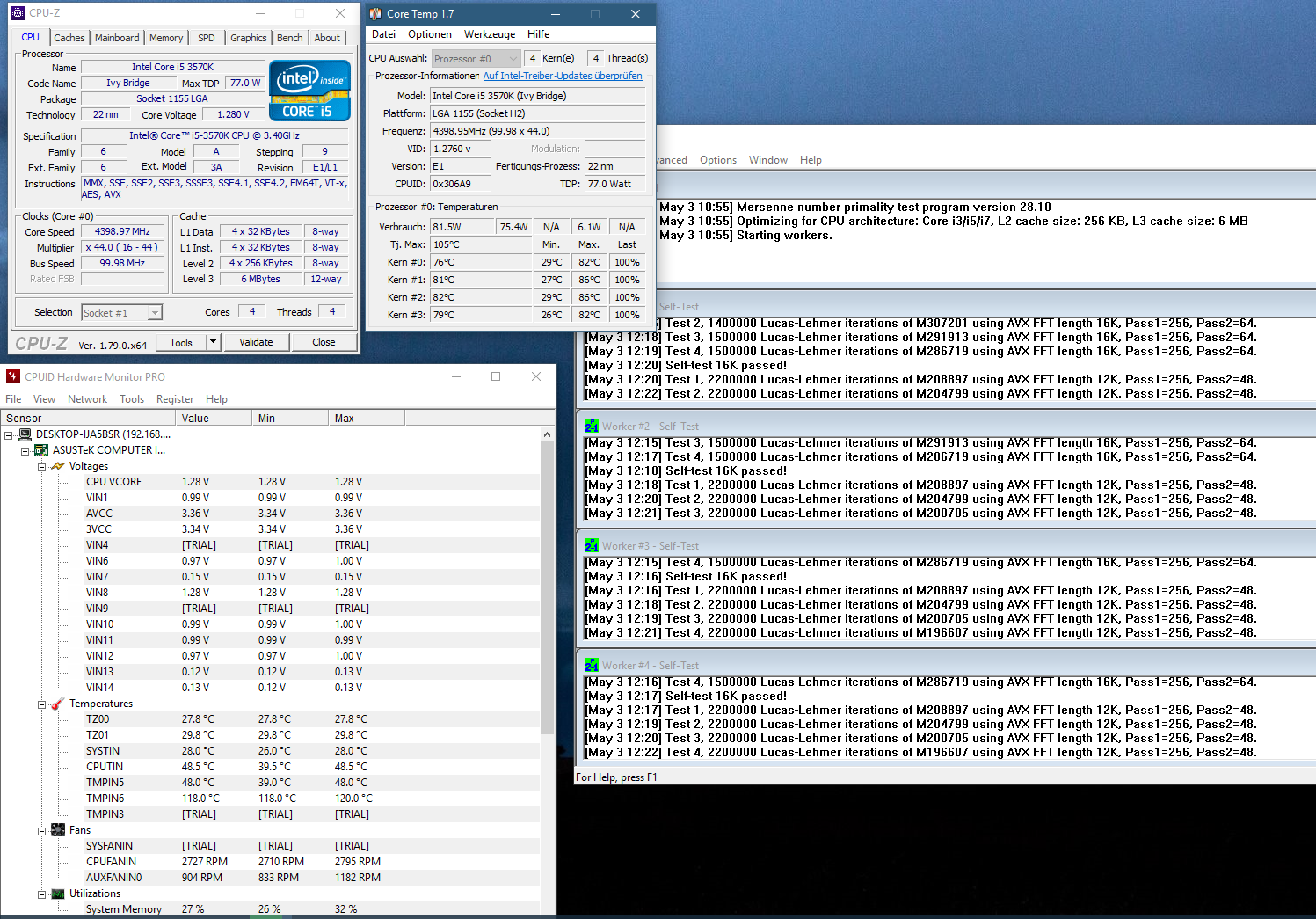Collapse the Fans section
1316x919 pixels.
[41, 830]
